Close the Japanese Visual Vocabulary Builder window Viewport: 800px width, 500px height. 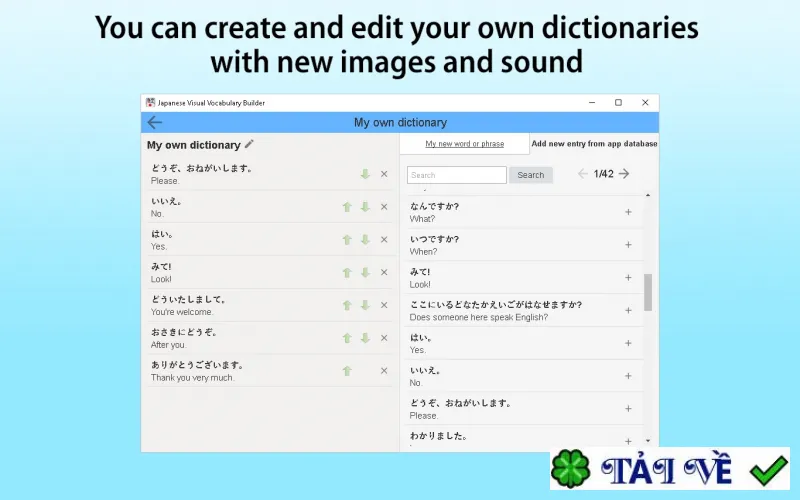pyautogui.click(x=645, y=103)
